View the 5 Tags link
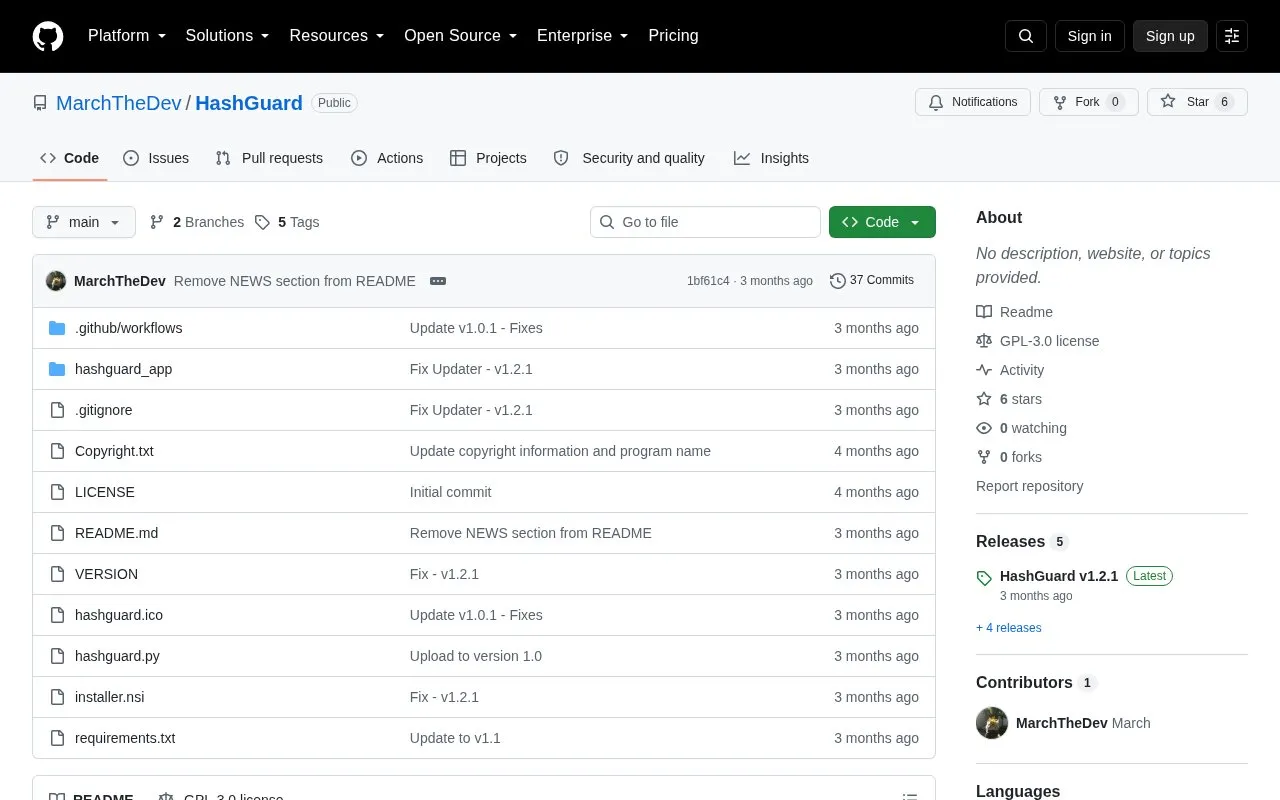The image size is (1280, 800). point(287,222)
